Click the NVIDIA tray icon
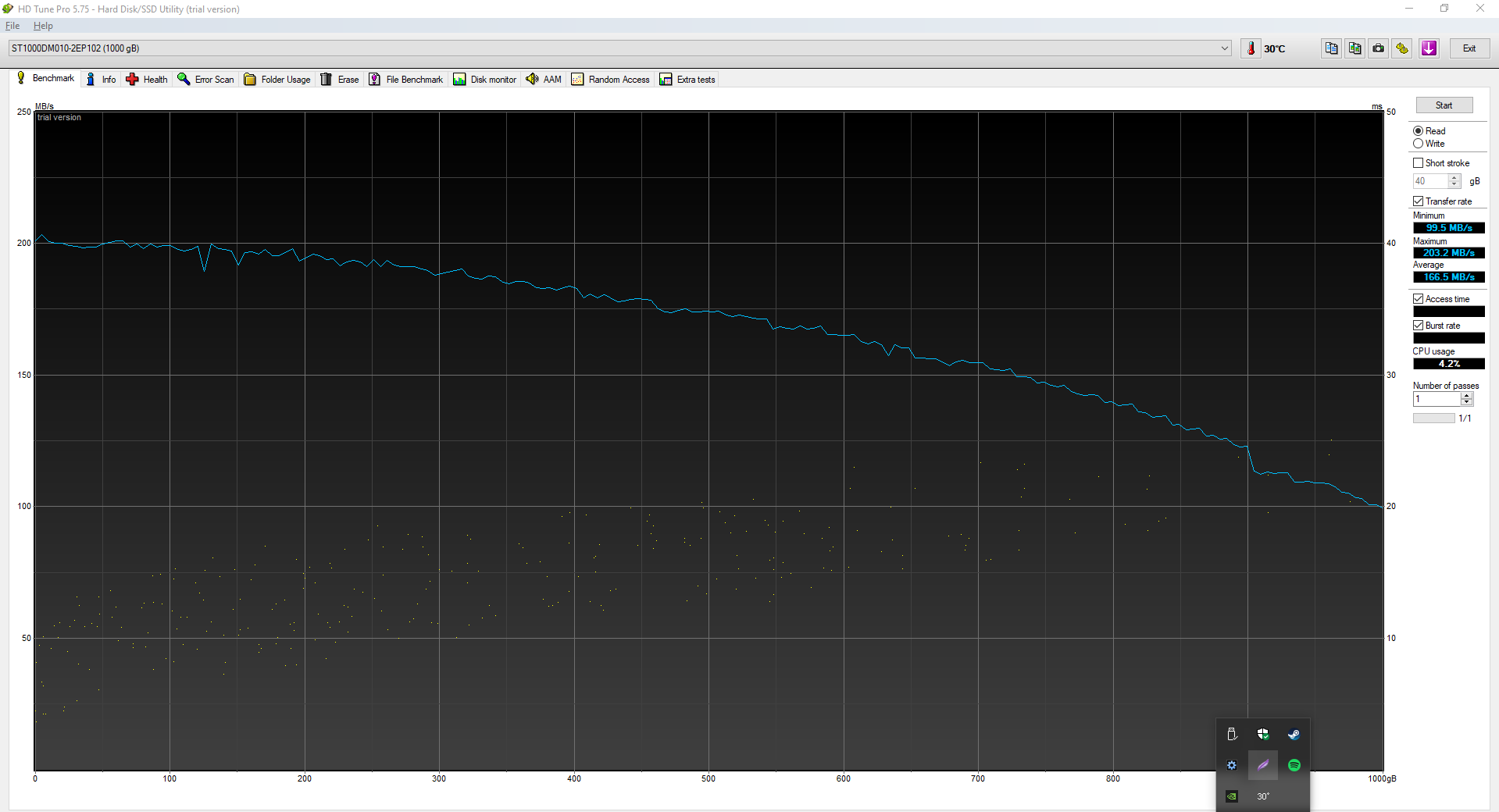Image resolution: width=1499 pixels, height=812 pixels. click(1232, 796)
